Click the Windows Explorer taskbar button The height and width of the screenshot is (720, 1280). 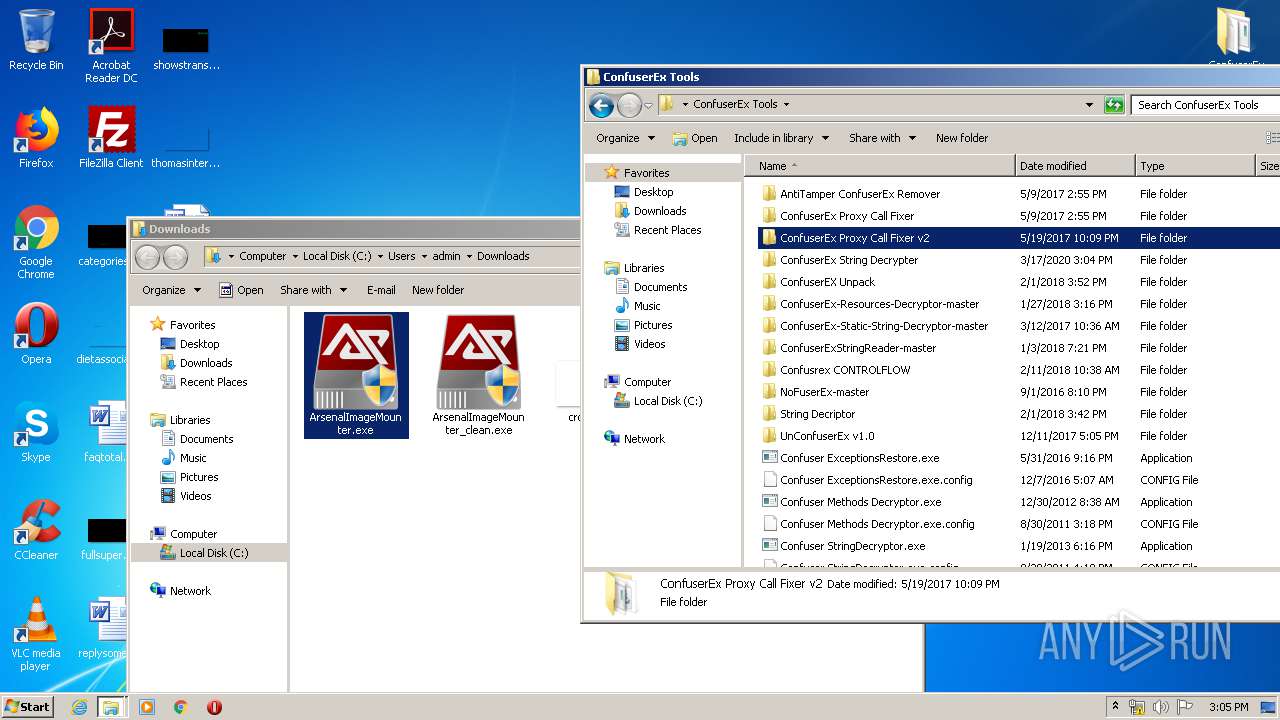[111, 707]
